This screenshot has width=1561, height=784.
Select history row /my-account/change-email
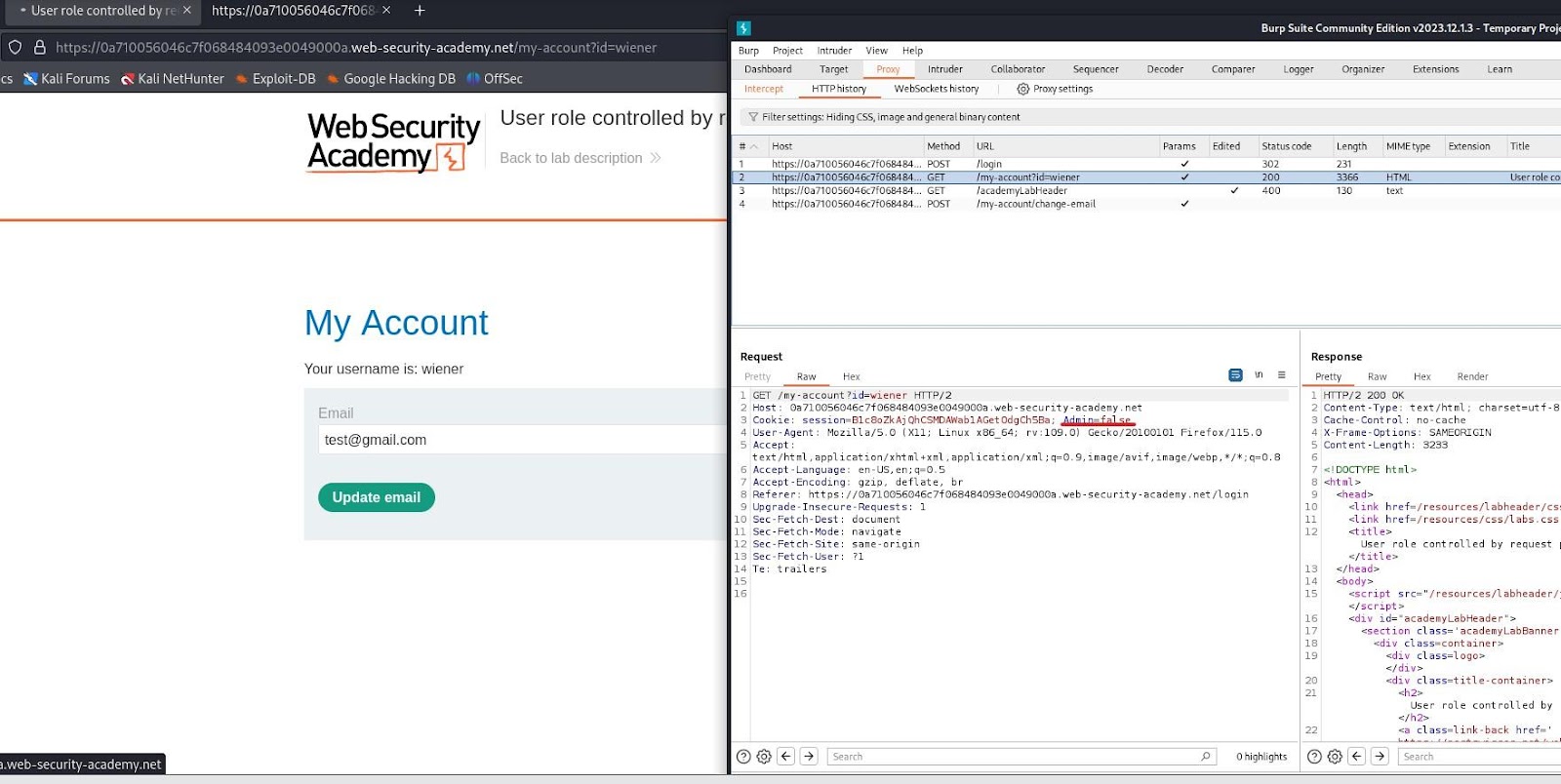(1146, 204)
